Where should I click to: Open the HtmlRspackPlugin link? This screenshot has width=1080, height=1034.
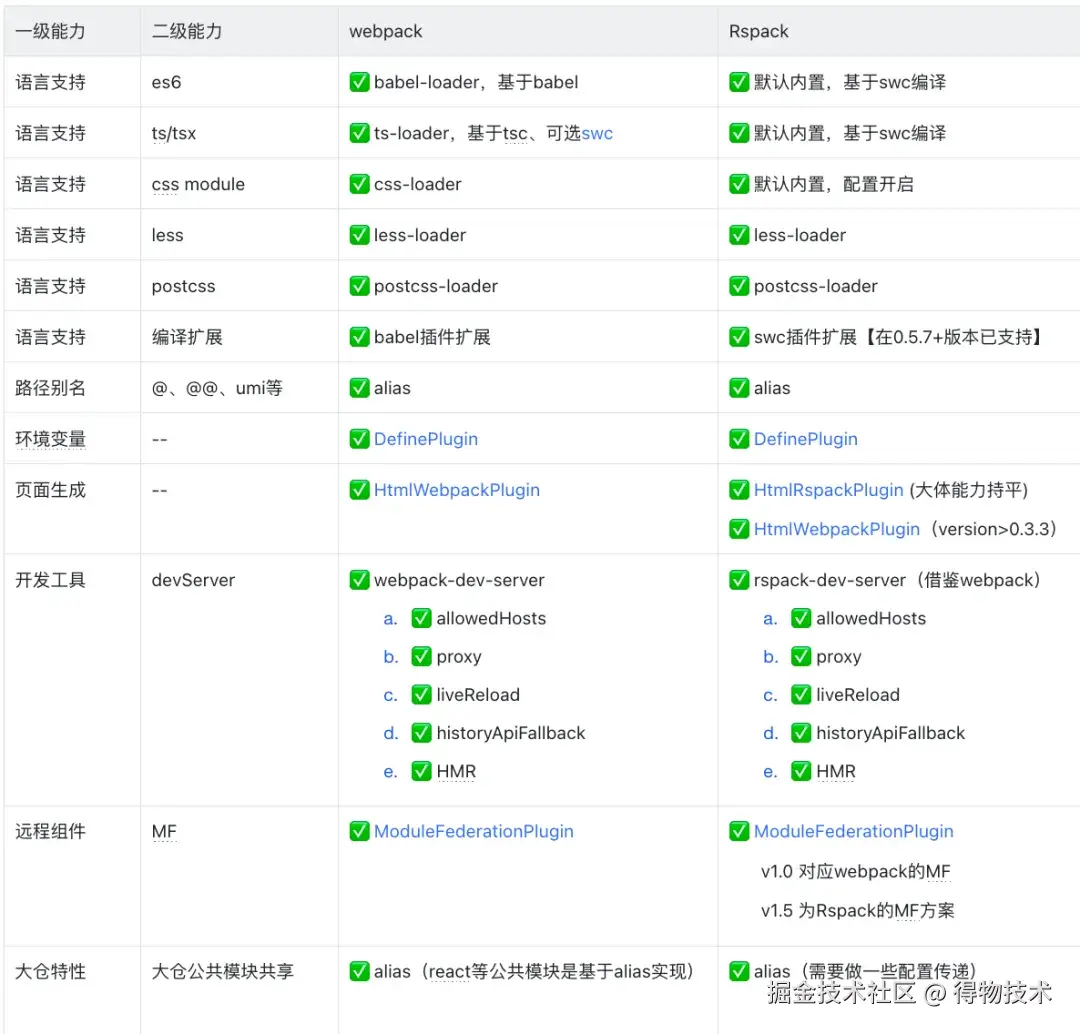[x=828, y=490]
